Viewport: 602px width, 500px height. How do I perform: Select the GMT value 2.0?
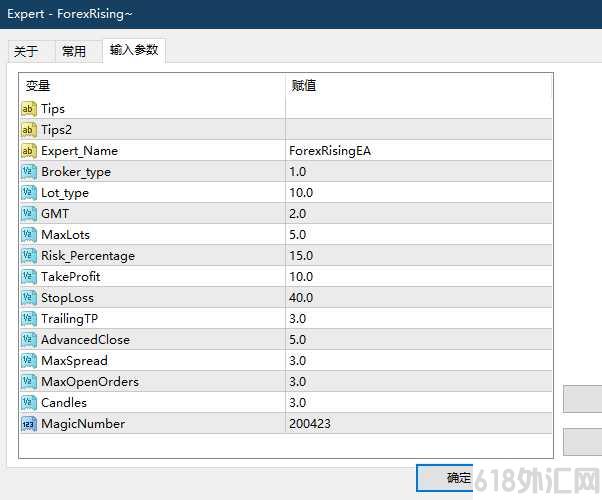coord(298,214)
